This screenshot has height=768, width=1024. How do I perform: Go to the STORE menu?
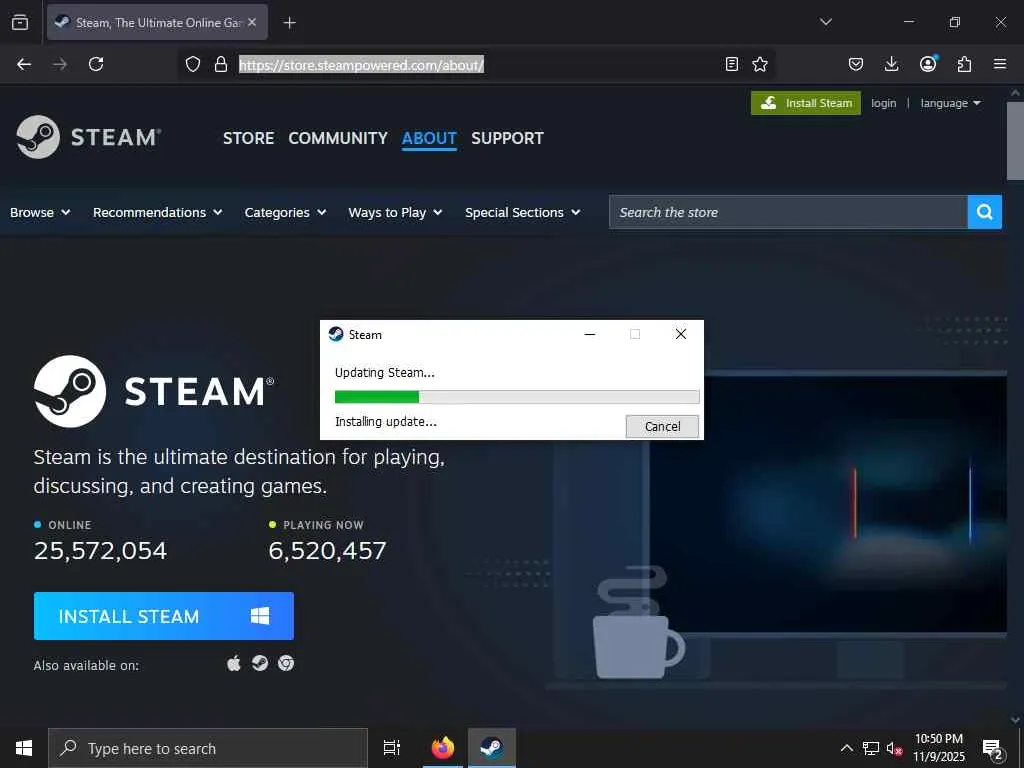[x=248, y=138]
